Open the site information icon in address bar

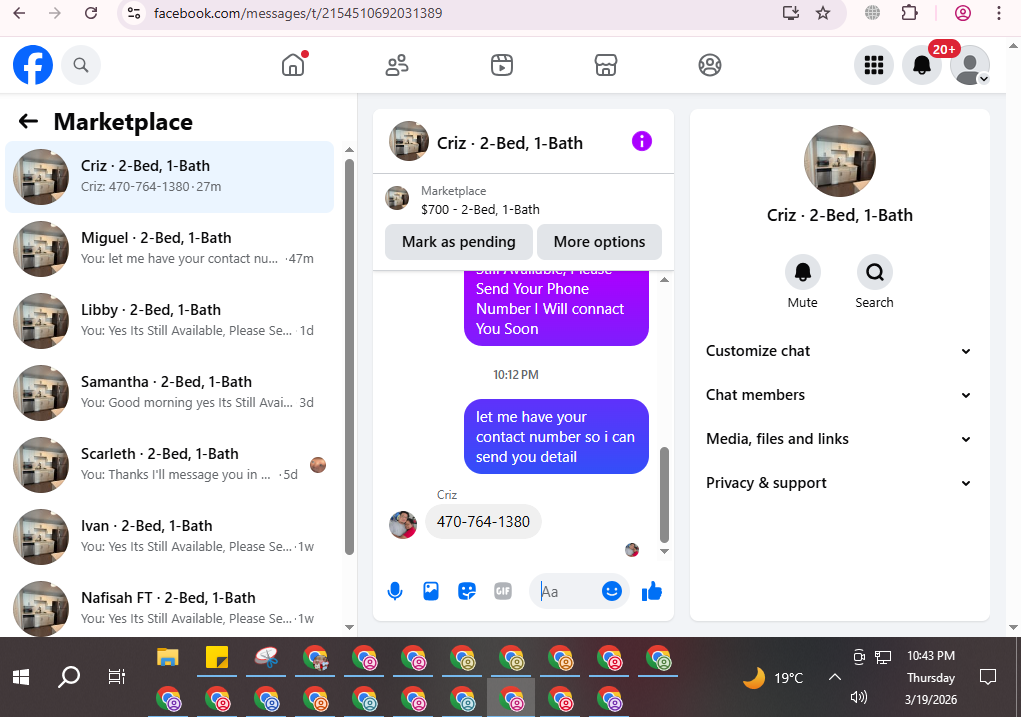pyautogui.click(x=134, y=13)
